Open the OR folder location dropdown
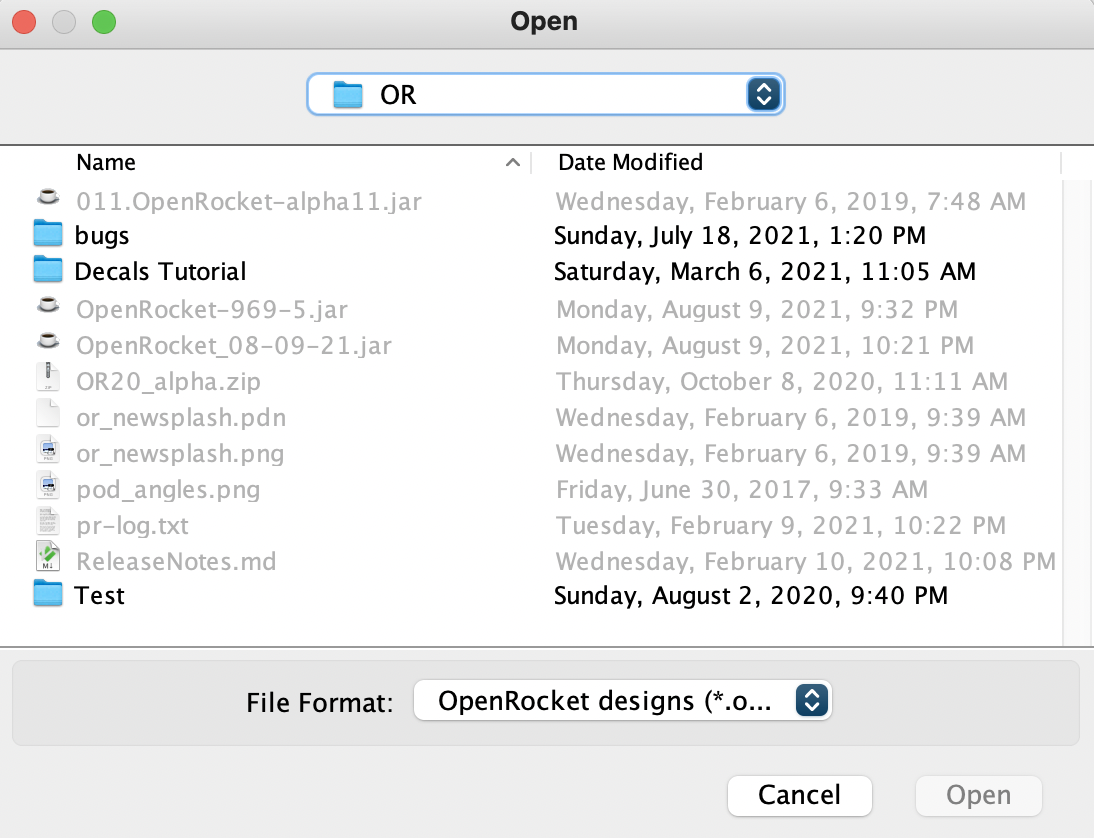 pyautogui.click(x=763, y=94)
